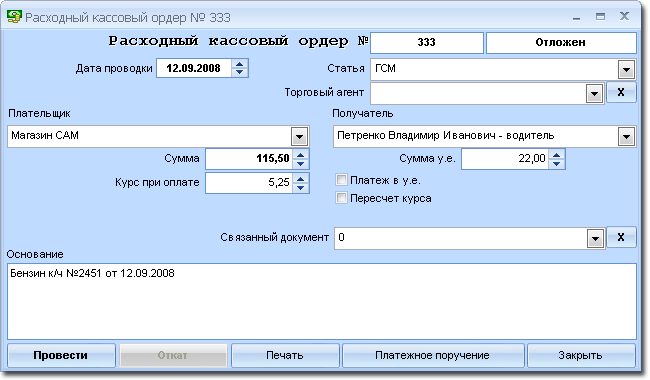Open the Связанный документ dropdown
The height and width of the screenshot is (380, 650).
tap(595, 238)
